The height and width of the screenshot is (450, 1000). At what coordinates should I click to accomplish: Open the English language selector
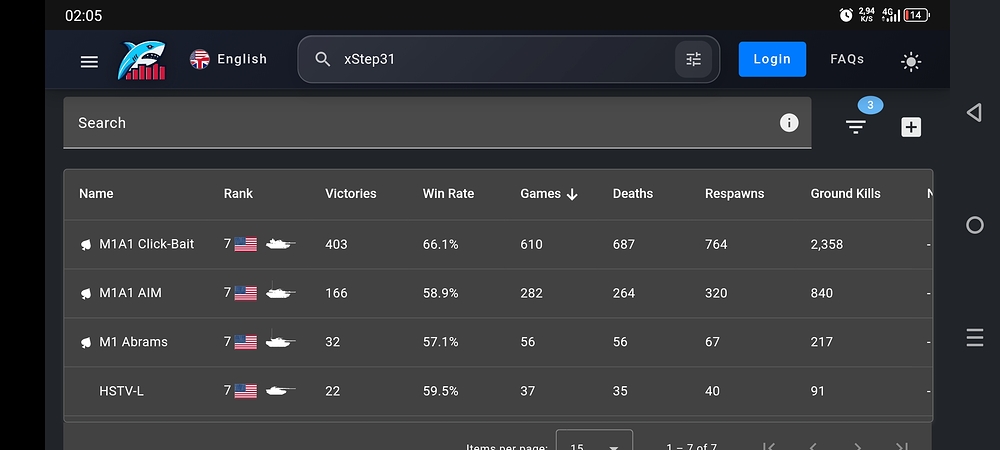coord(228,59)
